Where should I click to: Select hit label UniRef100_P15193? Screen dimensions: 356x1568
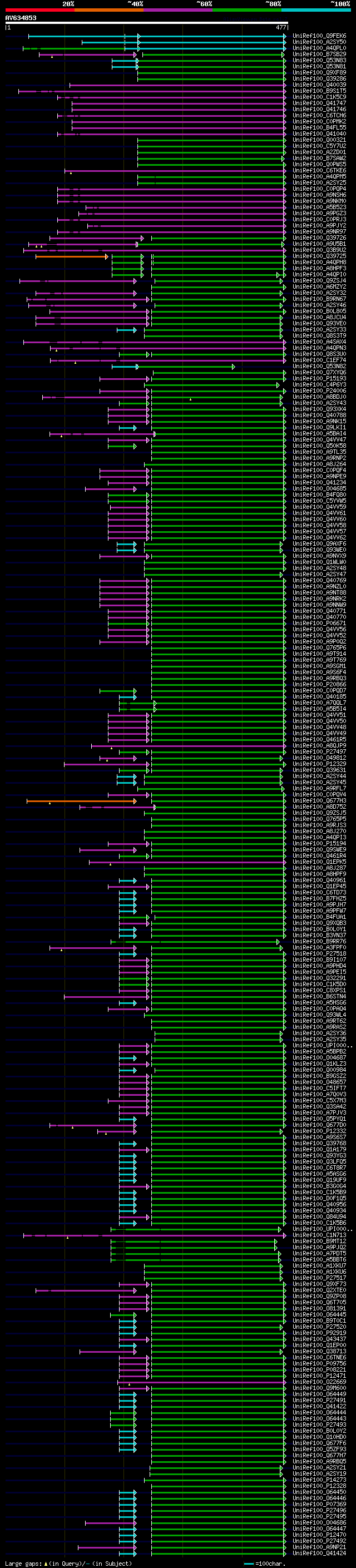coord(319,379)
